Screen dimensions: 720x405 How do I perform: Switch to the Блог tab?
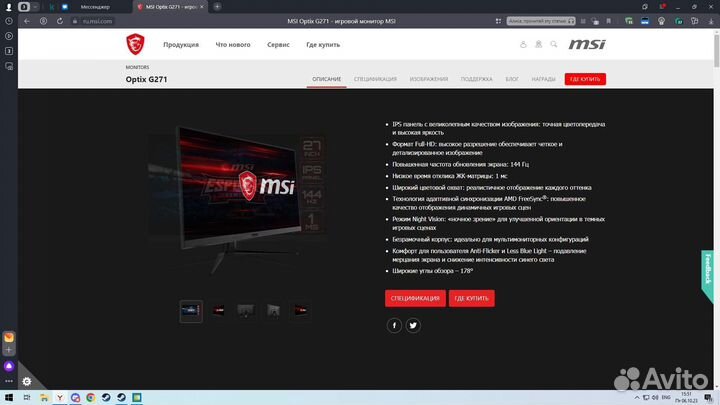(512, 79)
